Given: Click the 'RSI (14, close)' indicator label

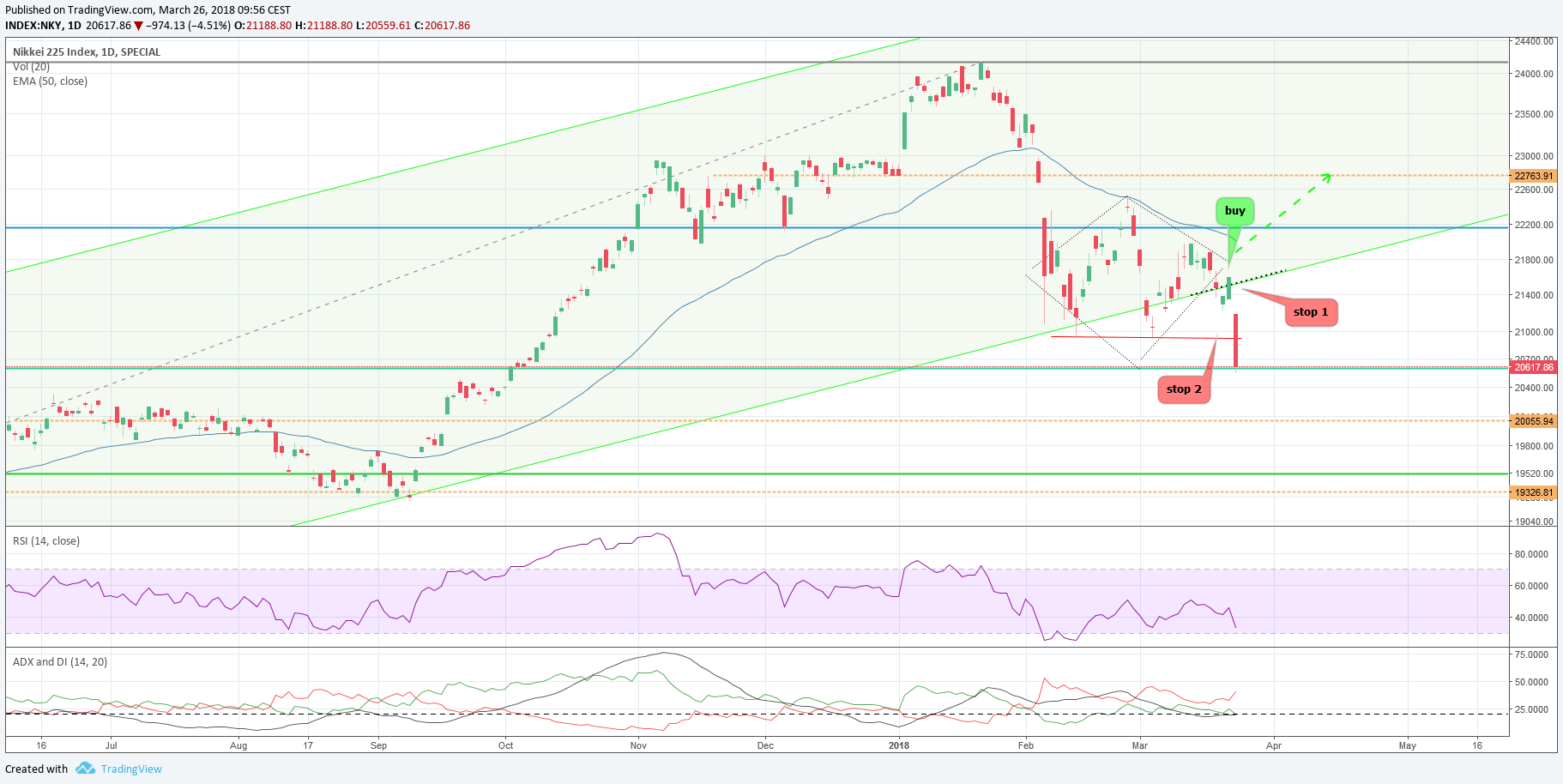Looking at the screenshot, I should (x=46, y=541).
